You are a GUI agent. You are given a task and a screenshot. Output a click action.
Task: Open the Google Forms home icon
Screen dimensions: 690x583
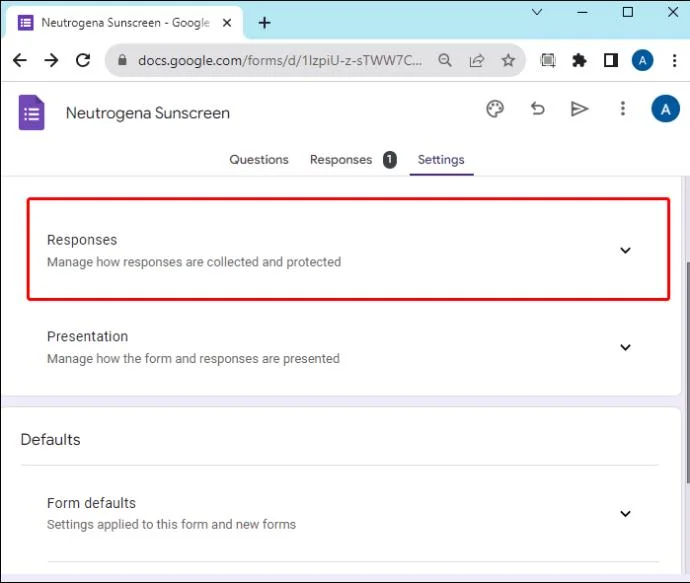coord(31,113)
